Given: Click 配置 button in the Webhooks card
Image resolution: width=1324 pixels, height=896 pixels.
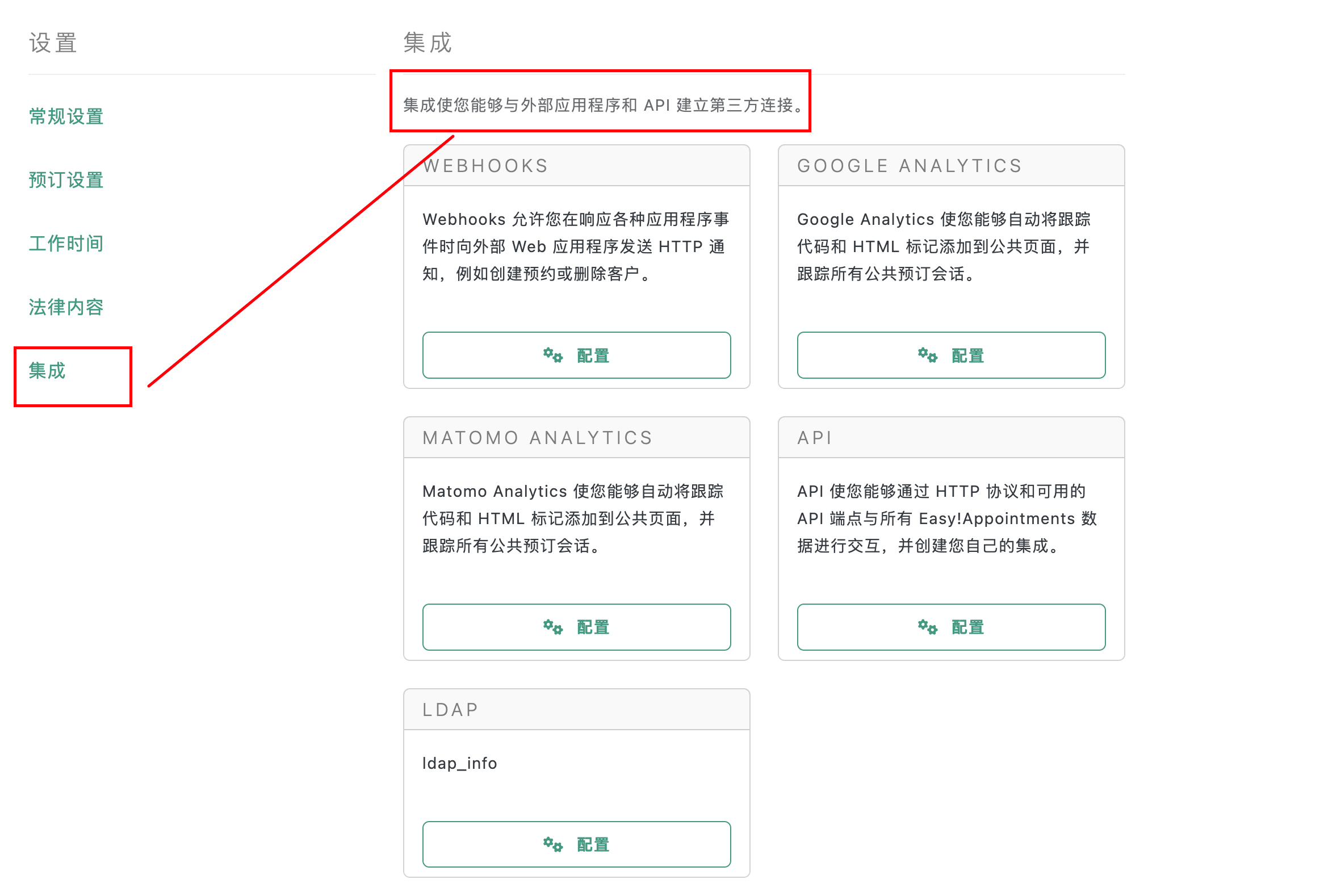Looking at the screenshot, I should click(x=576, y=355).
